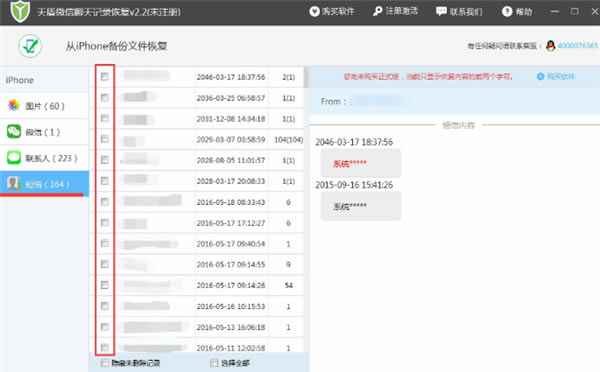Check the row dated 2016-05-17 09:14:55

click(104, 264)
